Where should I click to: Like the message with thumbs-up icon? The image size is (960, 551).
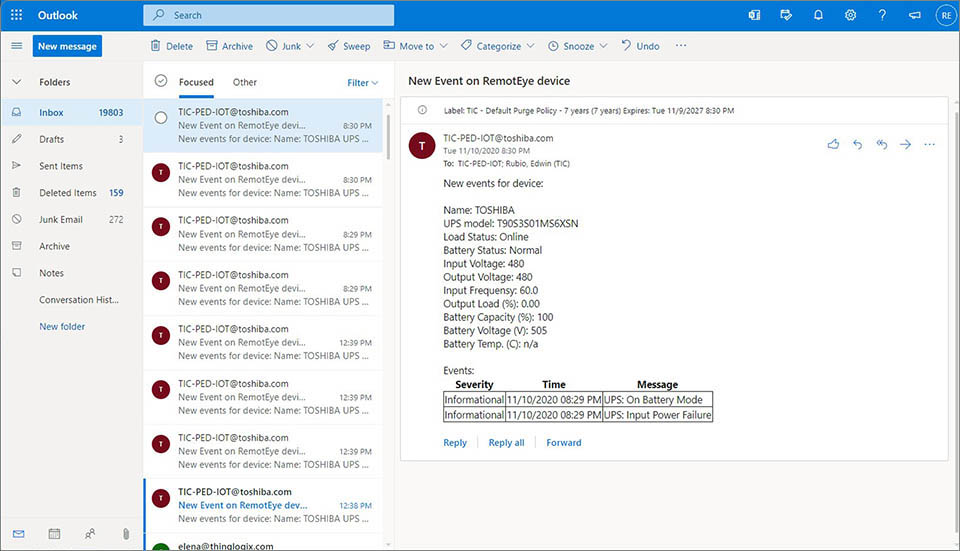(x=833, y=144)
